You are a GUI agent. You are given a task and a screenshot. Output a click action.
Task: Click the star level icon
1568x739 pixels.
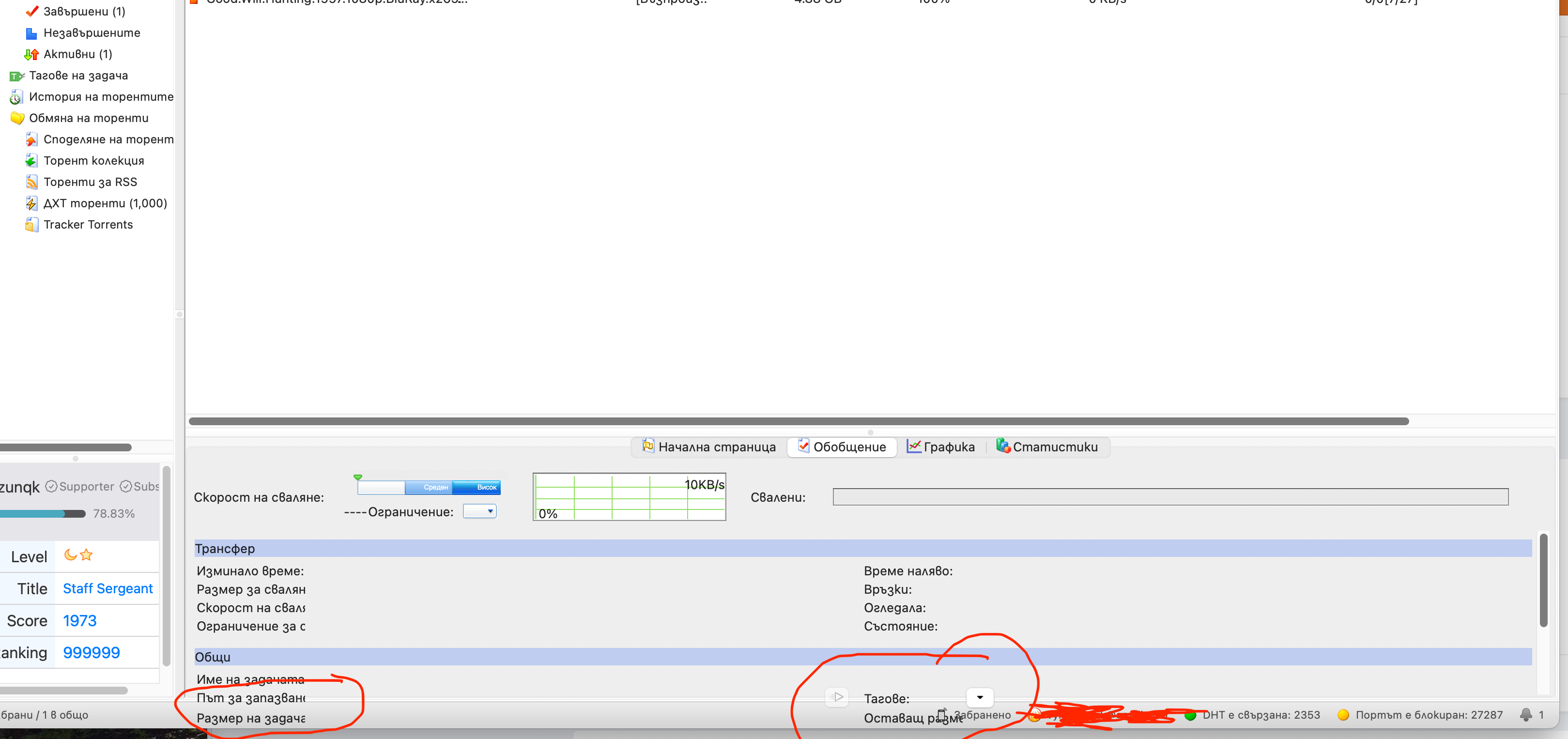[86, 554]
